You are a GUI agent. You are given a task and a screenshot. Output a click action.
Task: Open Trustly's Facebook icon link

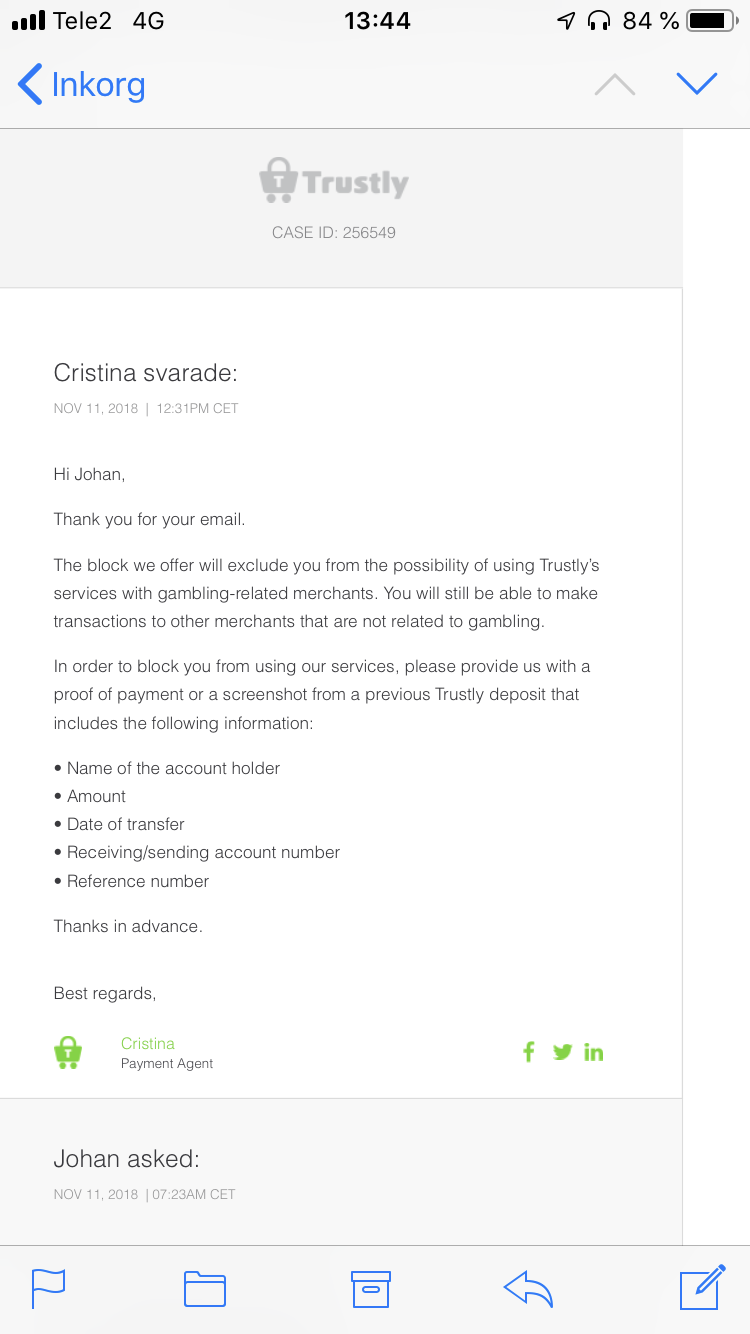click(x=529, y=1051)
